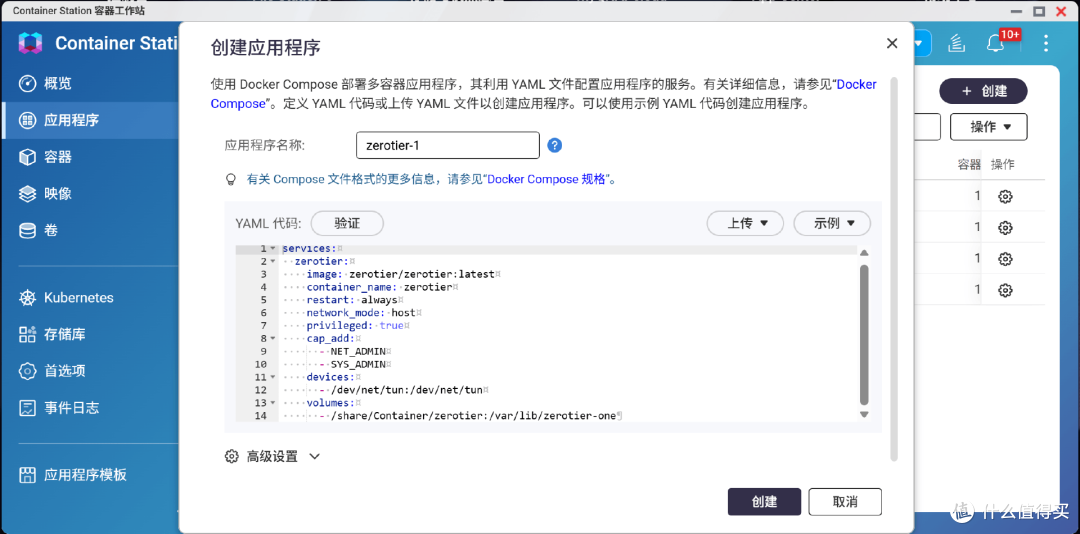Screen dimensions: 1080x534
Task: Open the 操作 actions dropdown
Action: [x=988, y=127]
